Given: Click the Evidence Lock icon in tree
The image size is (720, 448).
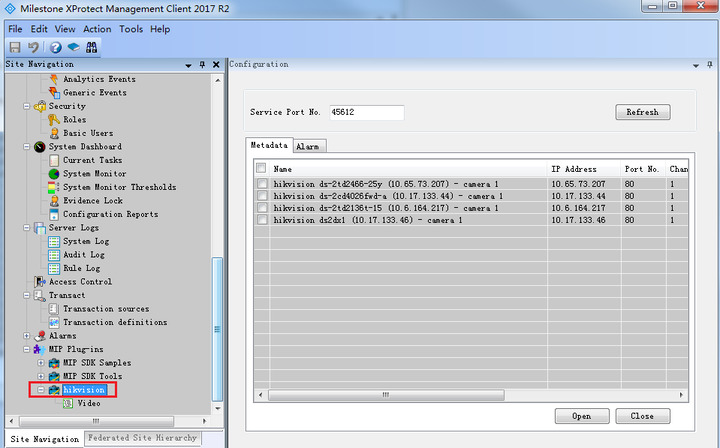Looking at the screenshot, I should click(x=54, y=201).
